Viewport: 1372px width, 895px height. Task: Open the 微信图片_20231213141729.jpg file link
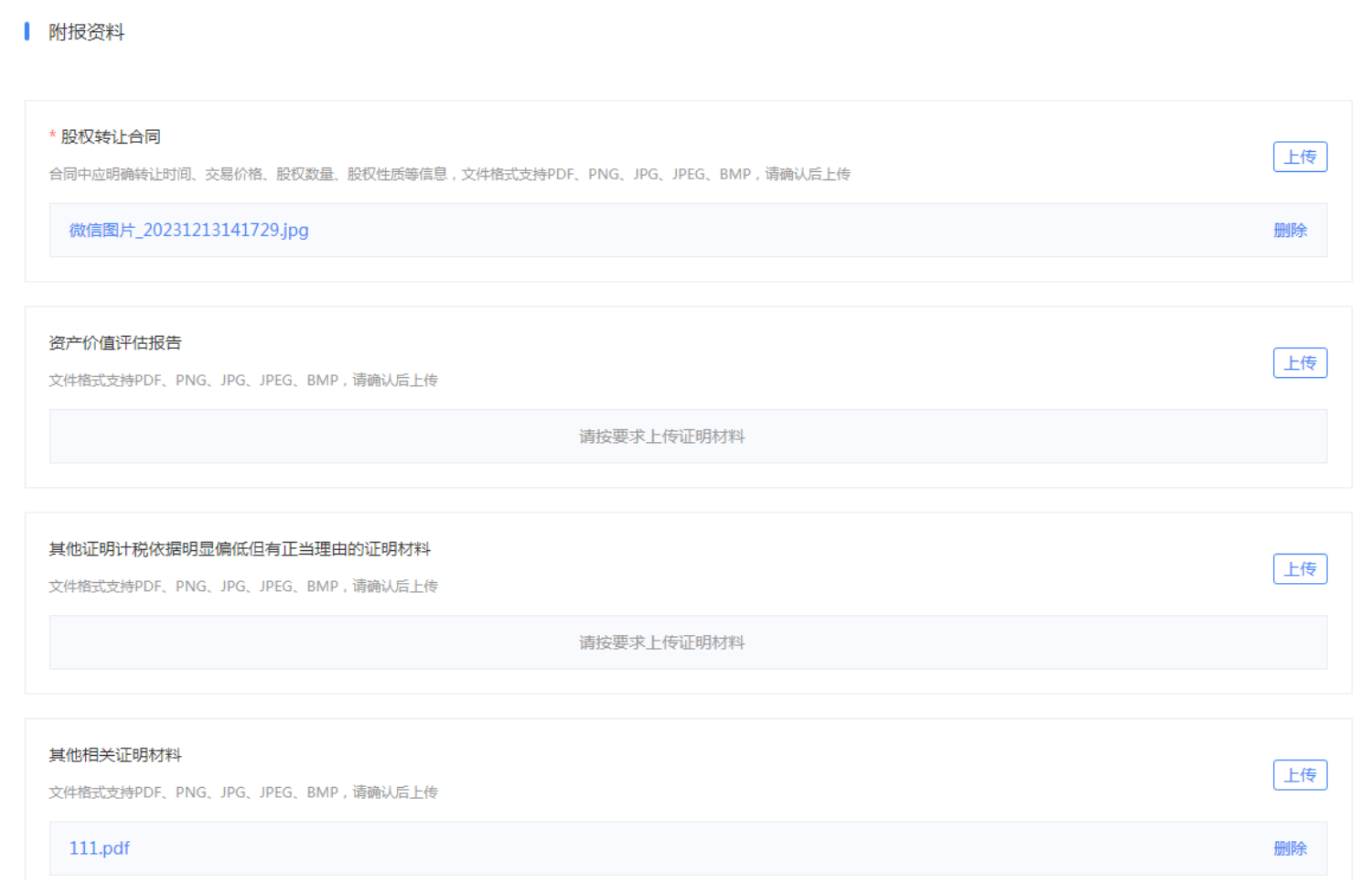coord(188,231)
